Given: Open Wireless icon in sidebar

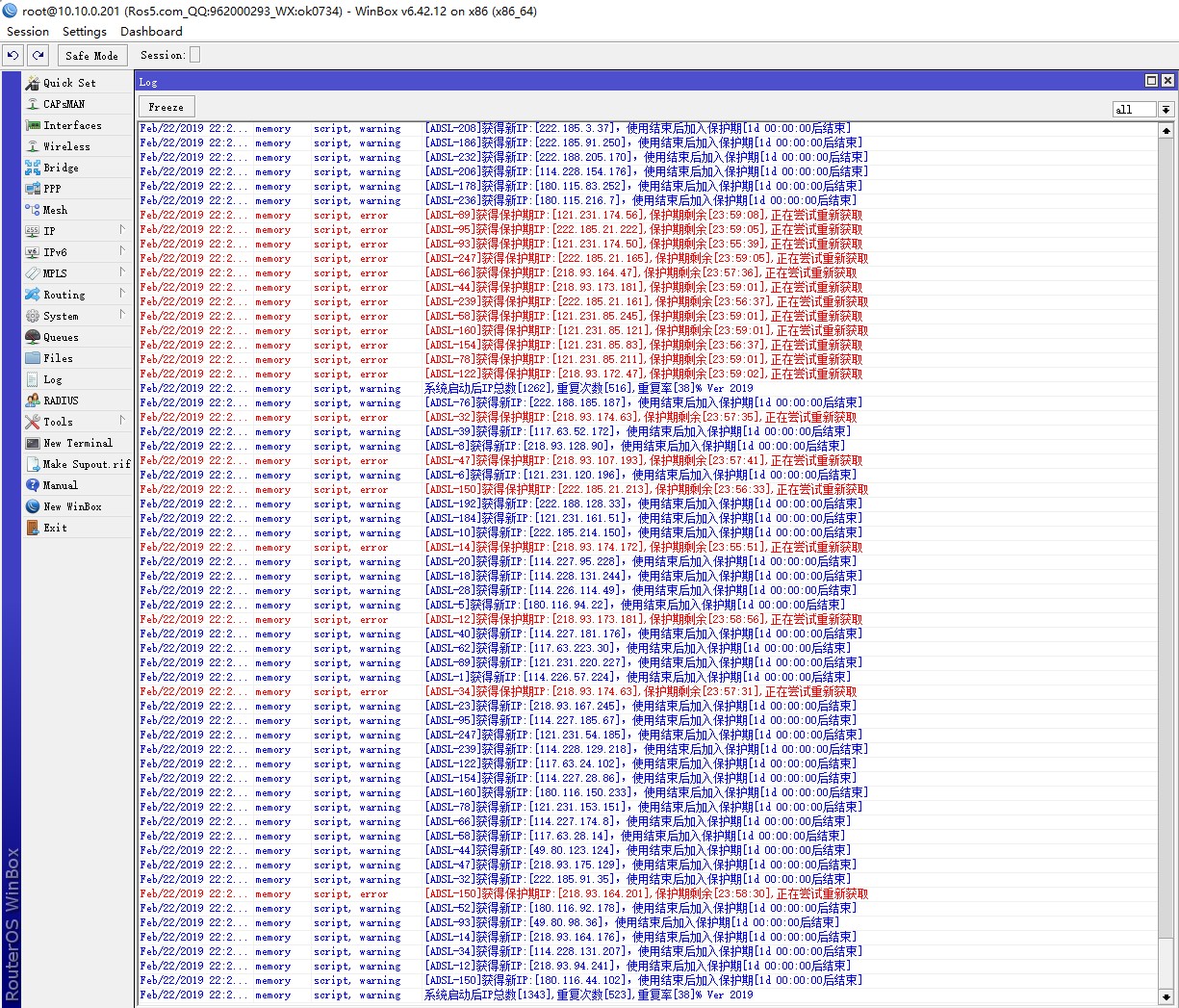Looking at the screenshot, I should click(x=33, y=146).
